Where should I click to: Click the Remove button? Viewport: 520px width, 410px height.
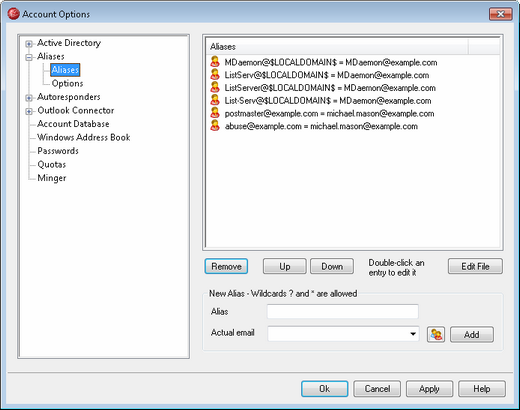pyautogui.click(x=226, y=266)
